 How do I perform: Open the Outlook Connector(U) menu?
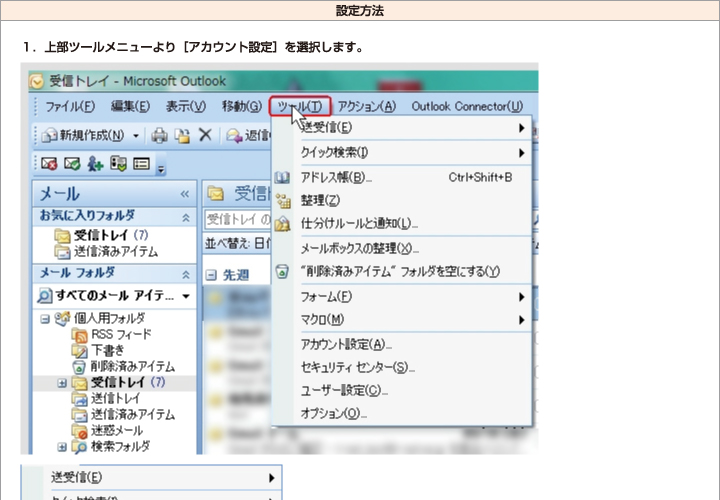(x=467, y=107)
